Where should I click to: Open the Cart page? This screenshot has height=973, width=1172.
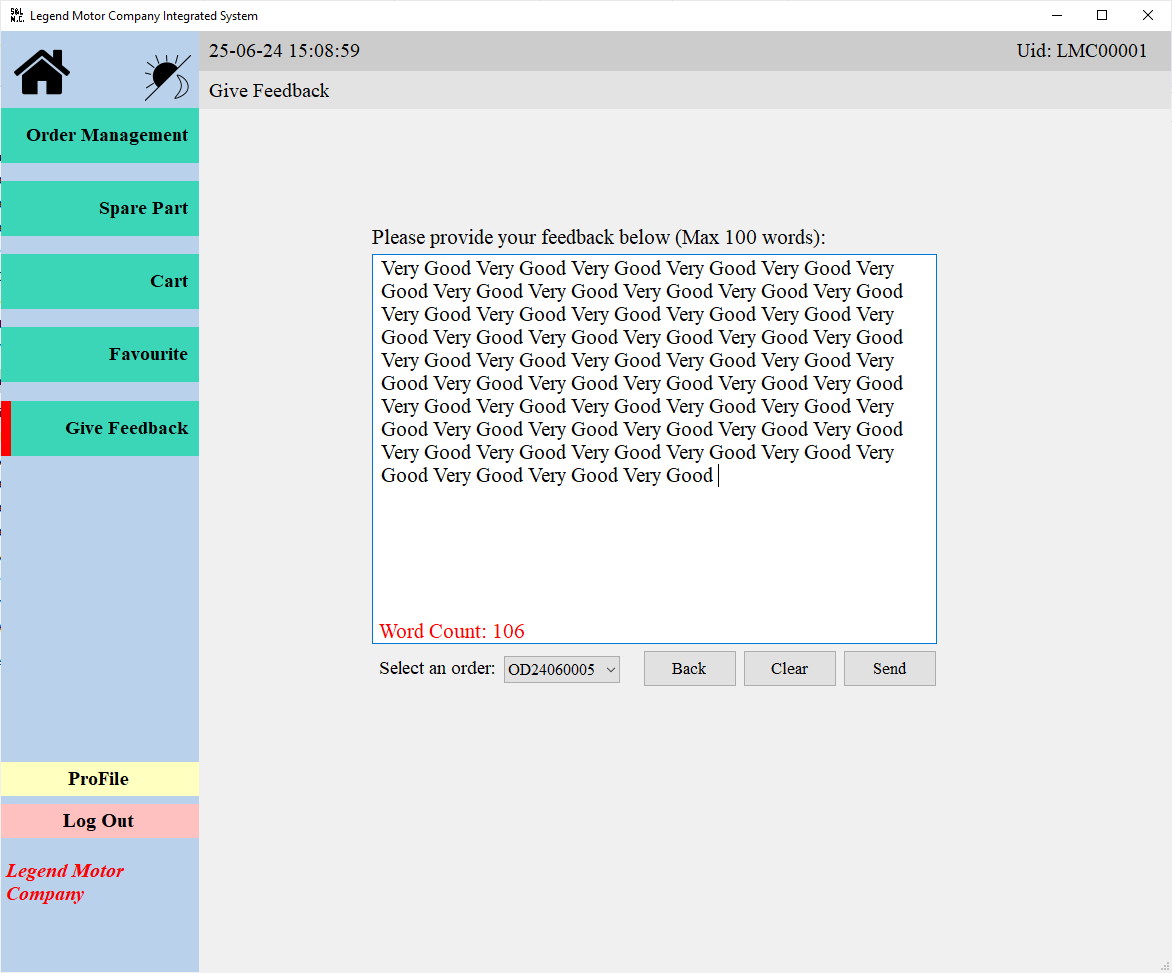click(x=99, y=281)
